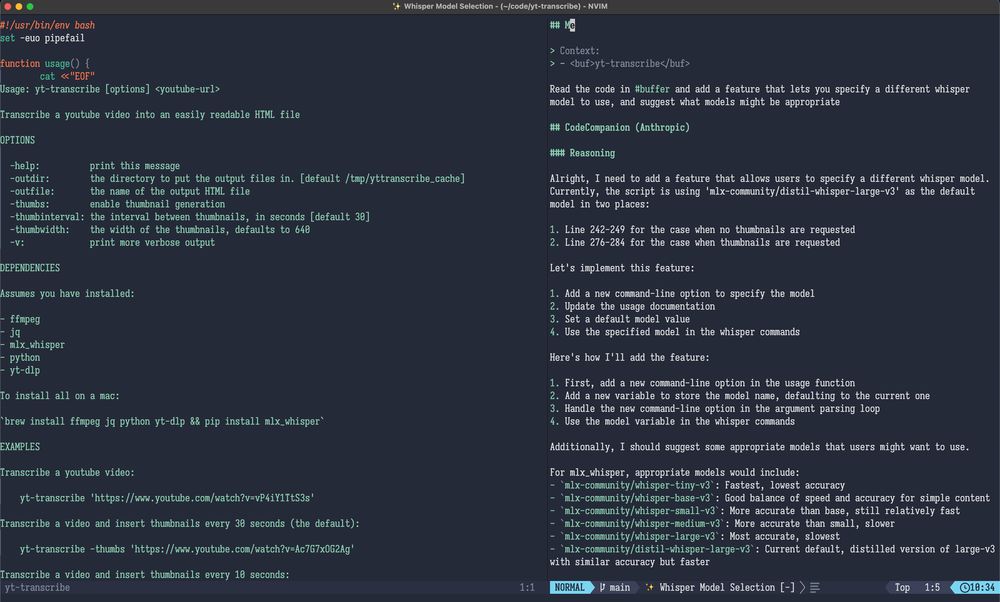Screen dimensions: 1000x602
Task: Click the macOS green zoom window button
Action: (30, 6)
